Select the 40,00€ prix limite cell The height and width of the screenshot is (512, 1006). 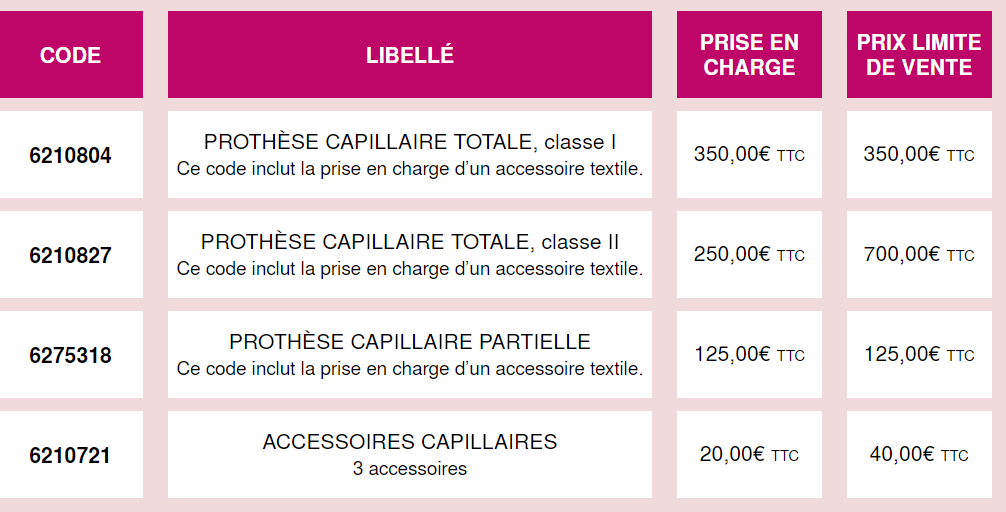point(919,455)
